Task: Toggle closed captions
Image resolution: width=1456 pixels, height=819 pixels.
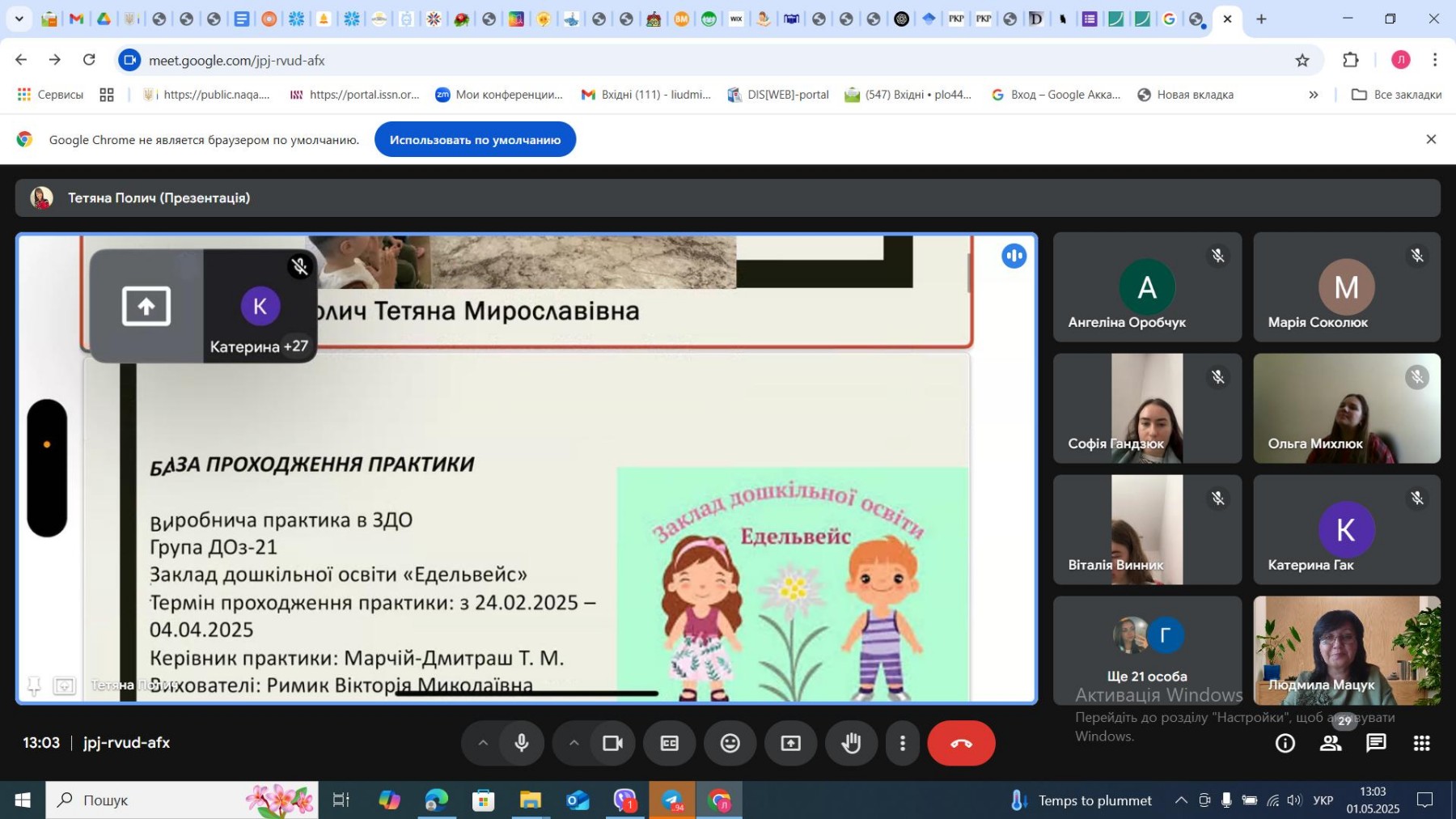Action: point(669,743)
